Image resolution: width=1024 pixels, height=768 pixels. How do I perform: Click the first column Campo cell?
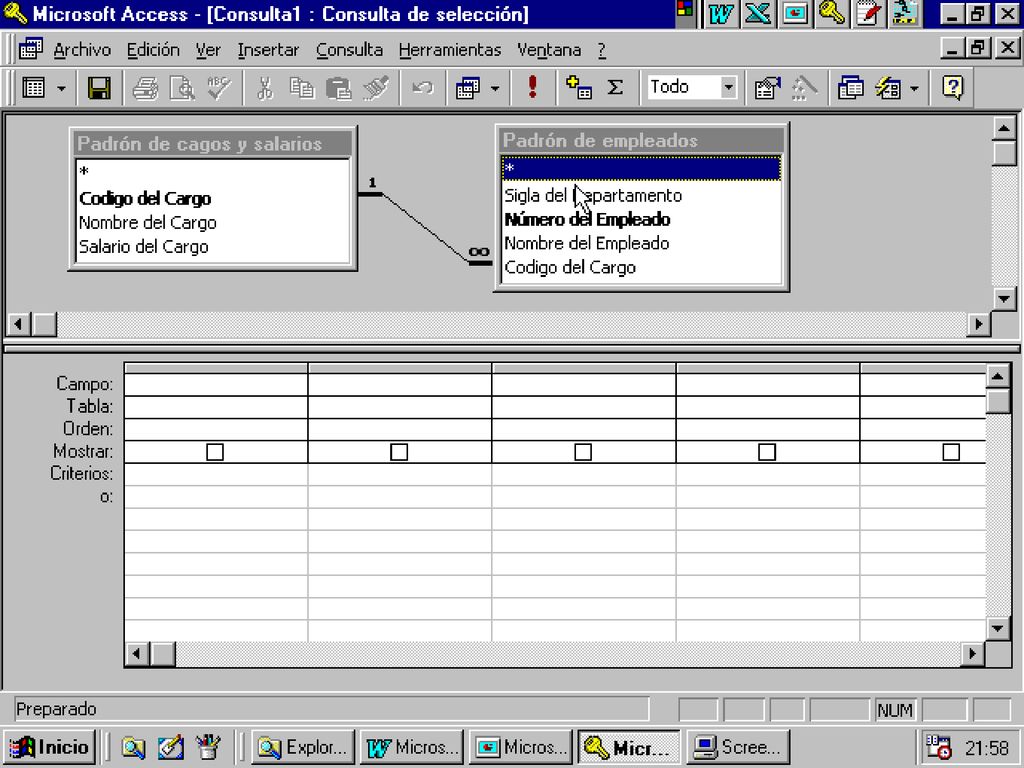216,384
